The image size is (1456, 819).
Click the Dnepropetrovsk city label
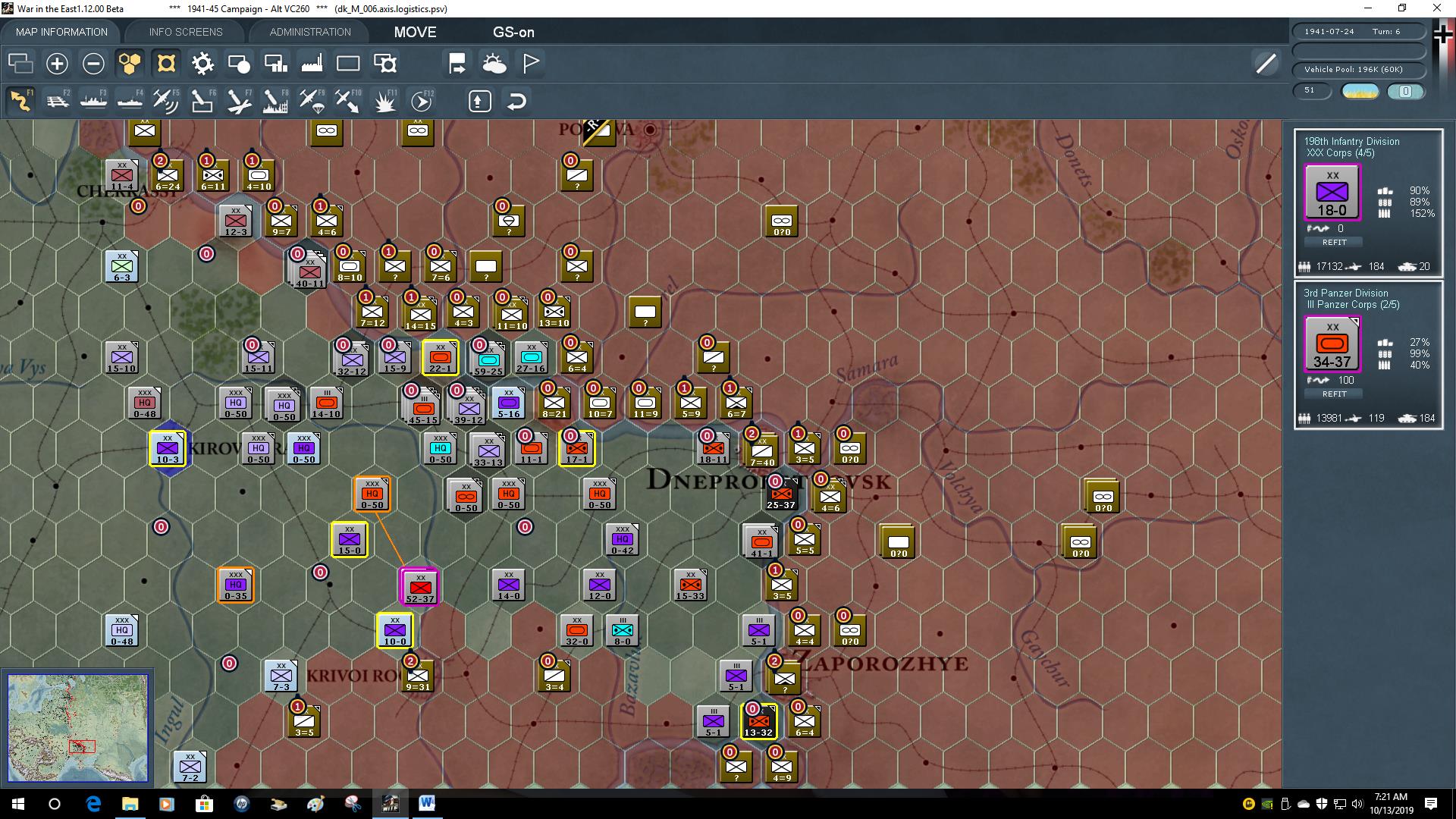click(x=769, y=480)
